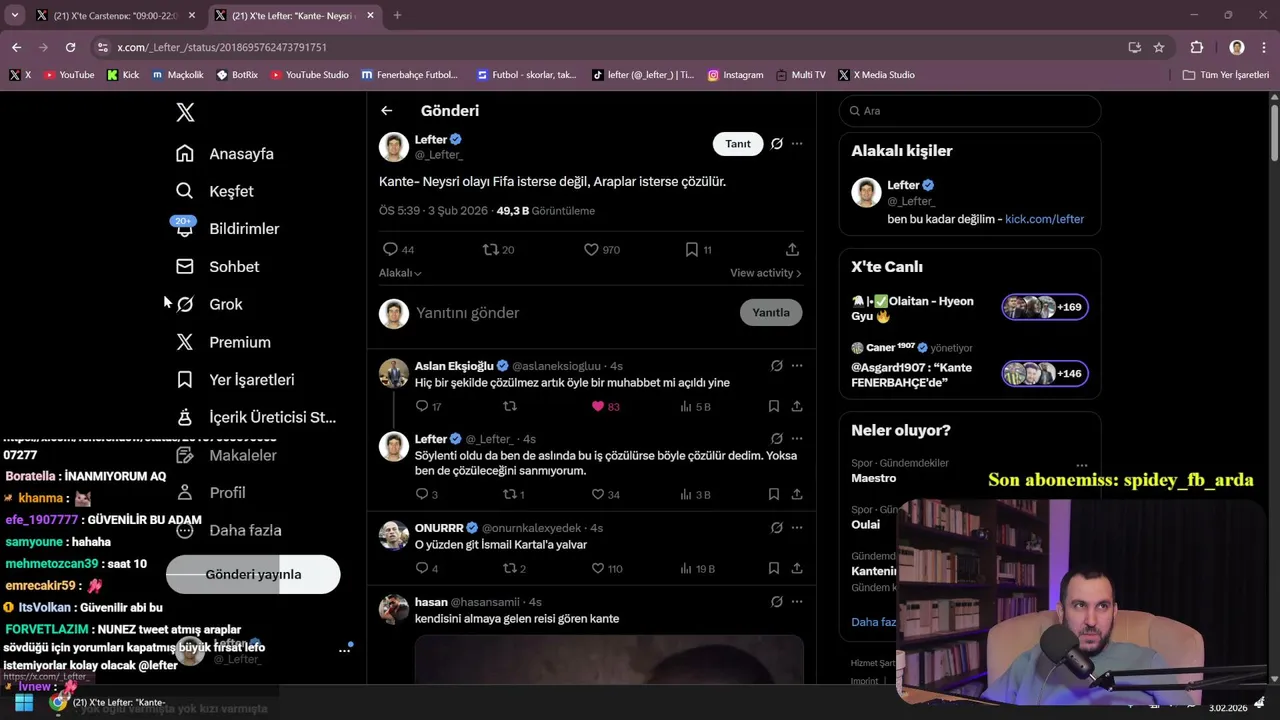The width and height of the screenshot is (1280, 720).
Task: Reload the browser page
Action: pos(70,47)
